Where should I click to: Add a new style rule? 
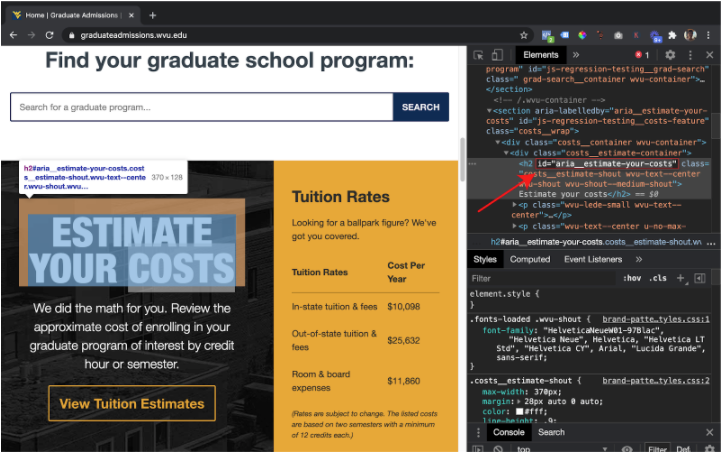point(681,278)
